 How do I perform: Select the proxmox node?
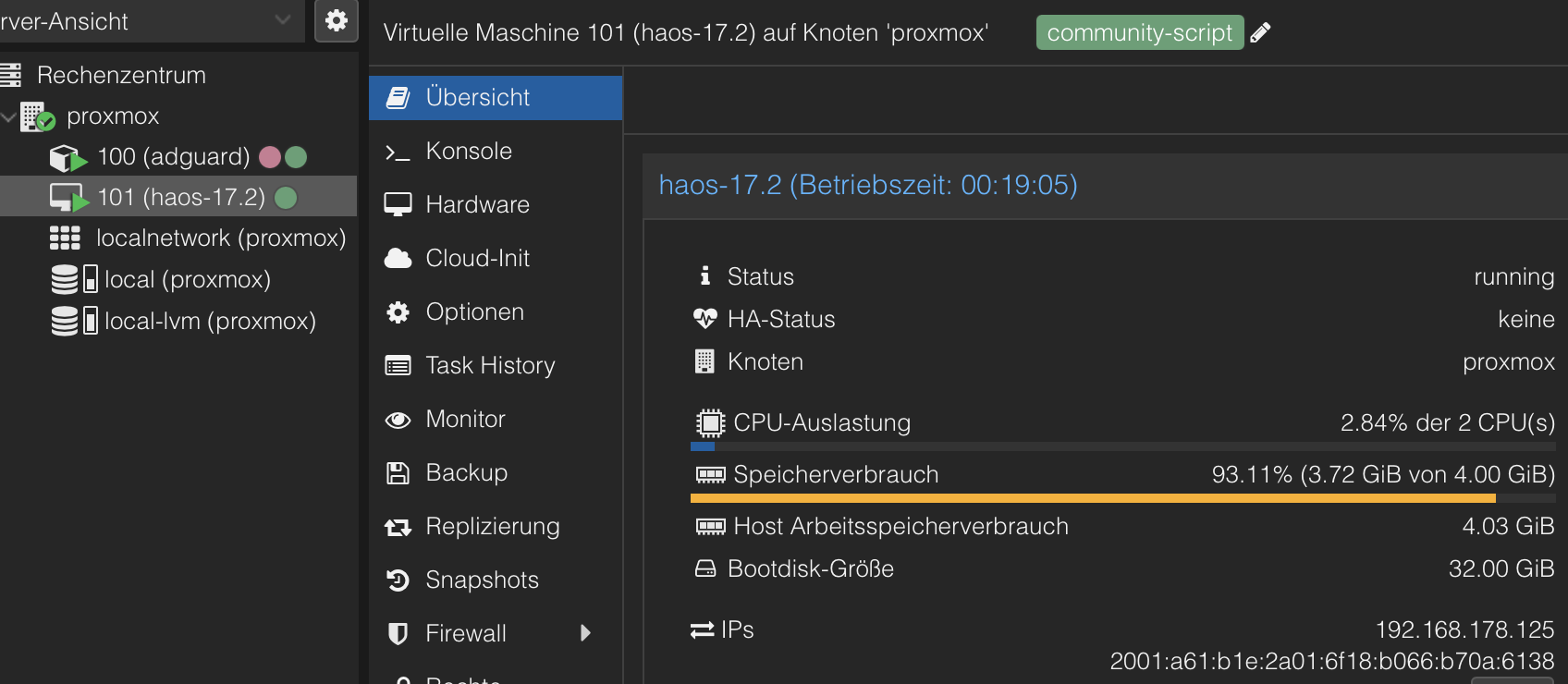coord(113,116)
